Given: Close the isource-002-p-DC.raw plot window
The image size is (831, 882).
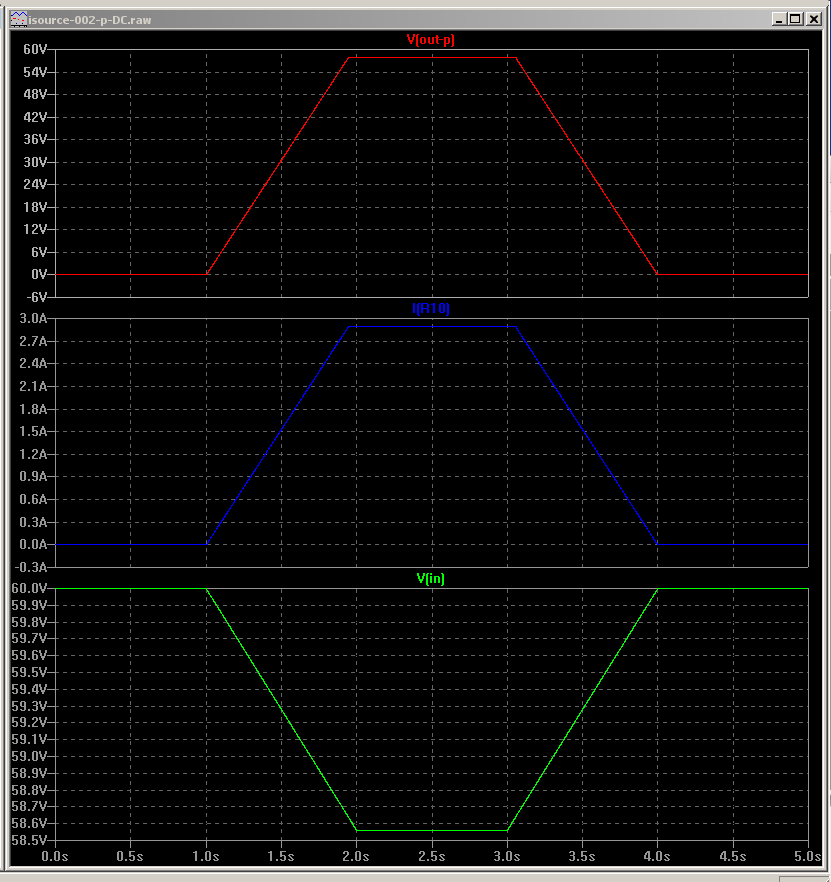Looking at the screenshot, I should pos(814,19).
